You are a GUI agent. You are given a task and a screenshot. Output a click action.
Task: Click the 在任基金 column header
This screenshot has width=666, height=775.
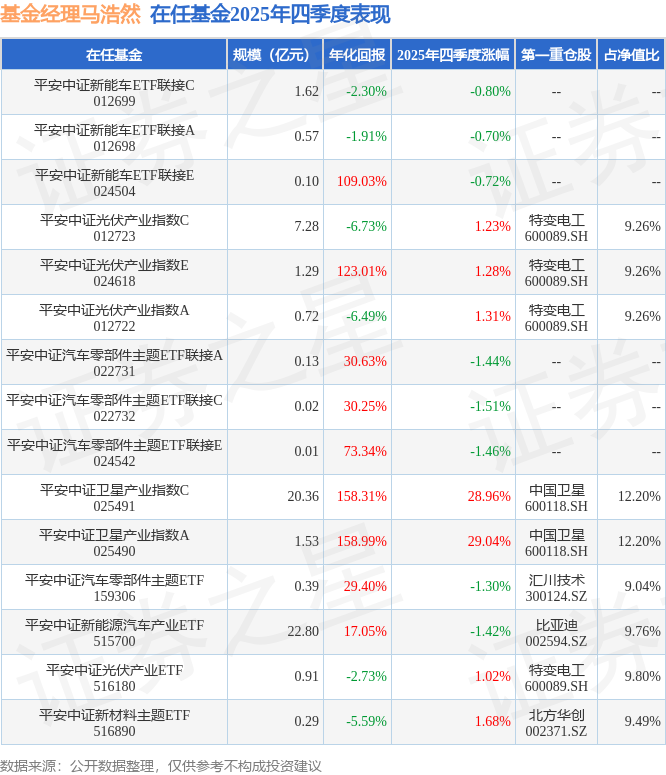[x=114, y=54]
